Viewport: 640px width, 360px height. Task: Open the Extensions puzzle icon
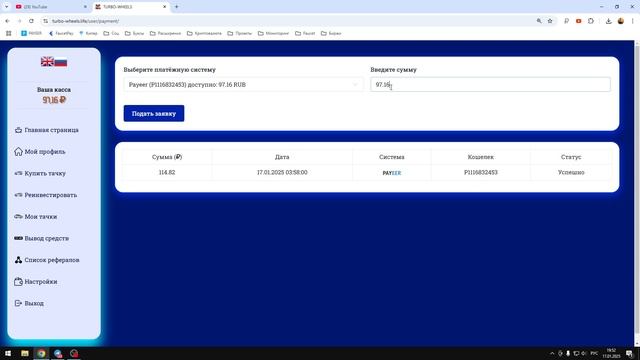tap(591, 21)
